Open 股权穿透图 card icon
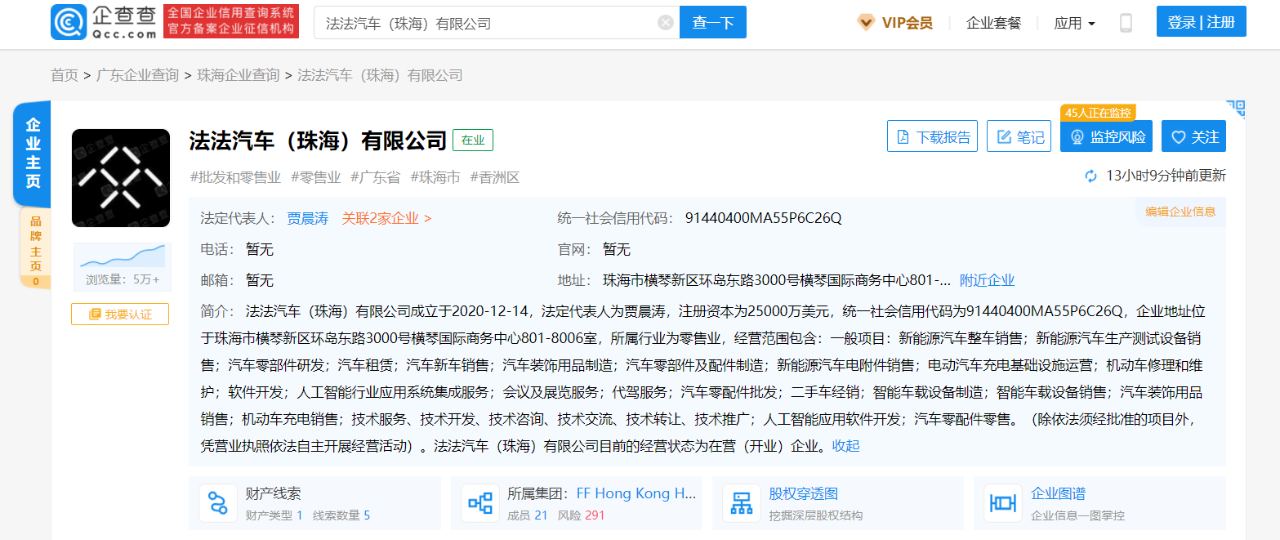 click(x=741, y=503)
